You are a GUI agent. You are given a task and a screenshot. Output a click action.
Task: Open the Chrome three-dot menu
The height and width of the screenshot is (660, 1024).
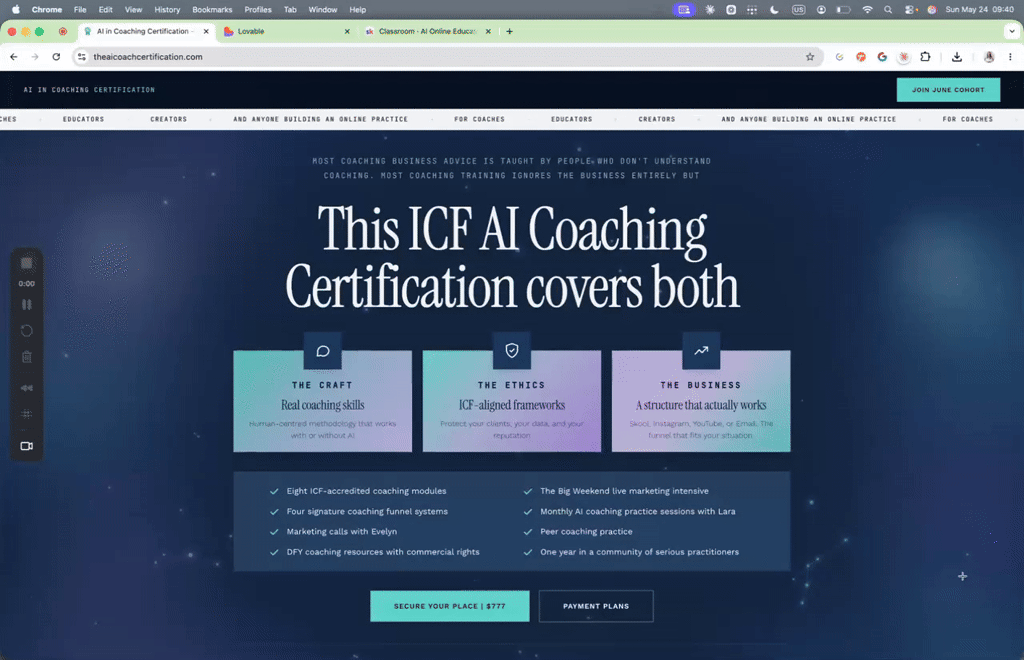click(x=1010, y=57)
